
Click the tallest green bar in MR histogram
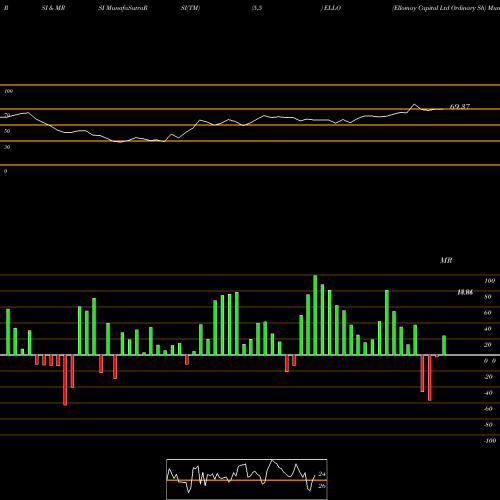[315, 315]
